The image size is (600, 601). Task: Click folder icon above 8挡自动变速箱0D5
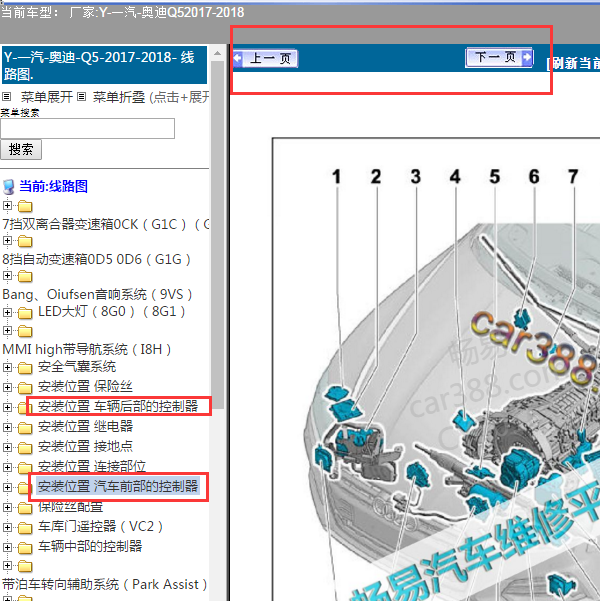25,241
